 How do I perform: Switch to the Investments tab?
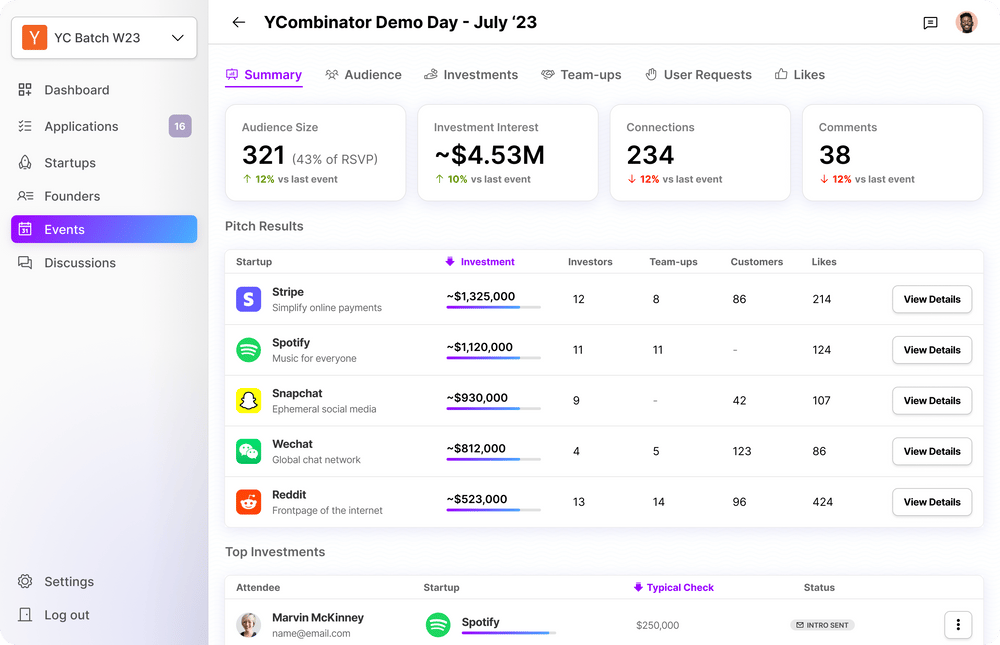471,75
